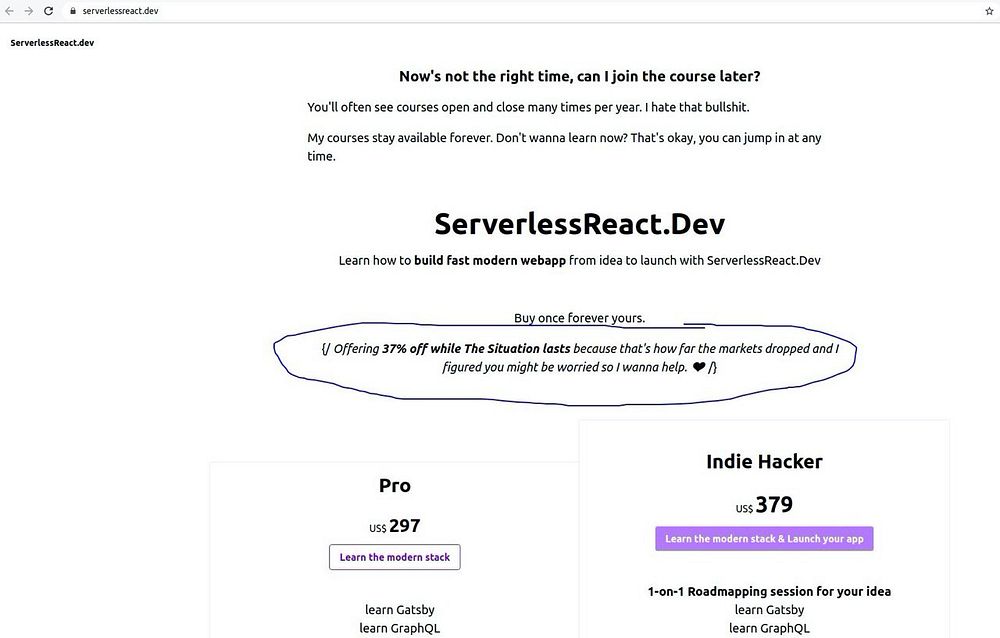
Task: Click the 'Learn the modern stack' button
Action: 395,557
